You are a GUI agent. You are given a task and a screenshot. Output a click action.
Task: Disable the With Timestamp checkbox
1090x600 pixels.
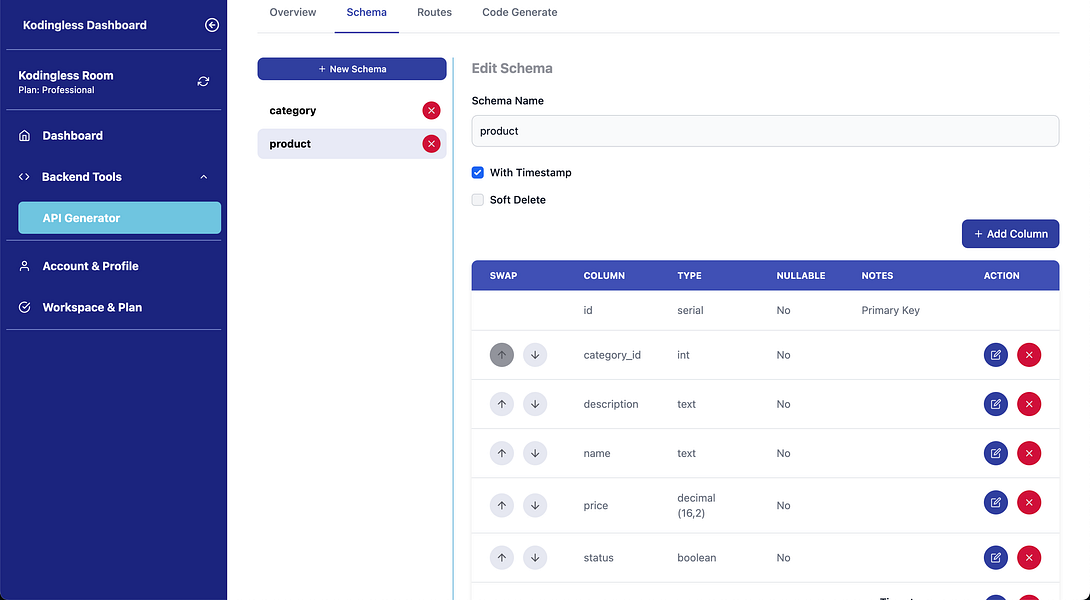point(477,172)
